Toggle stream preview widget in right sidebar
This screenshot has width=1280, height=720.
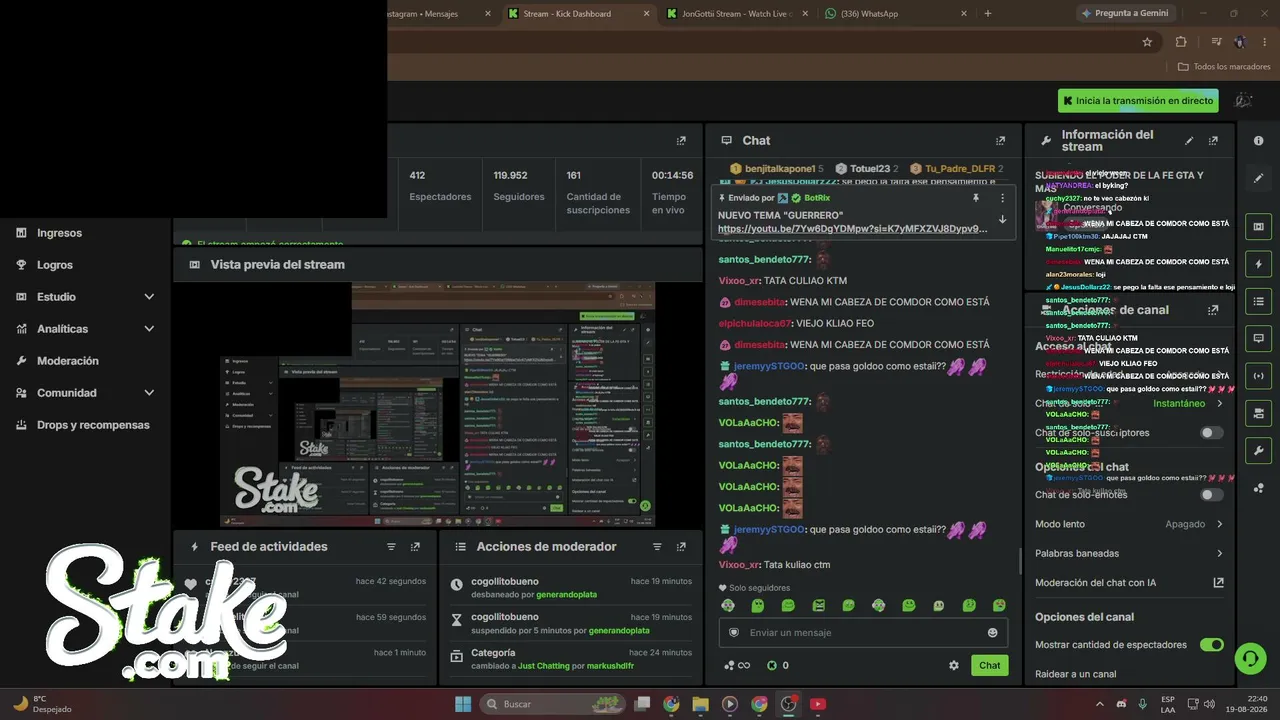[x=1258, y=227]
